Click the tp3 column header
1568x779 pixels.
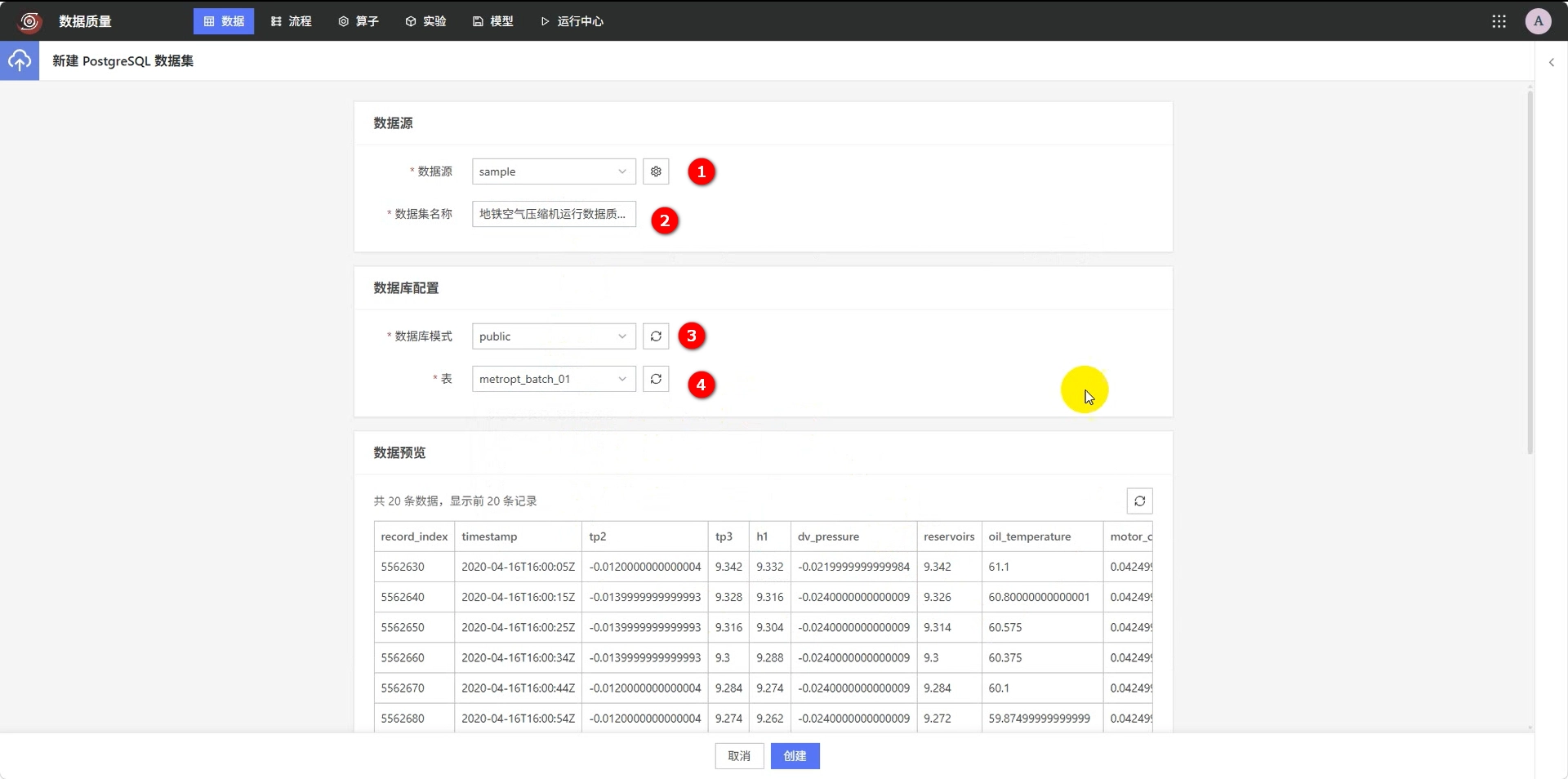pyautogui.click(x=728, y=536)
